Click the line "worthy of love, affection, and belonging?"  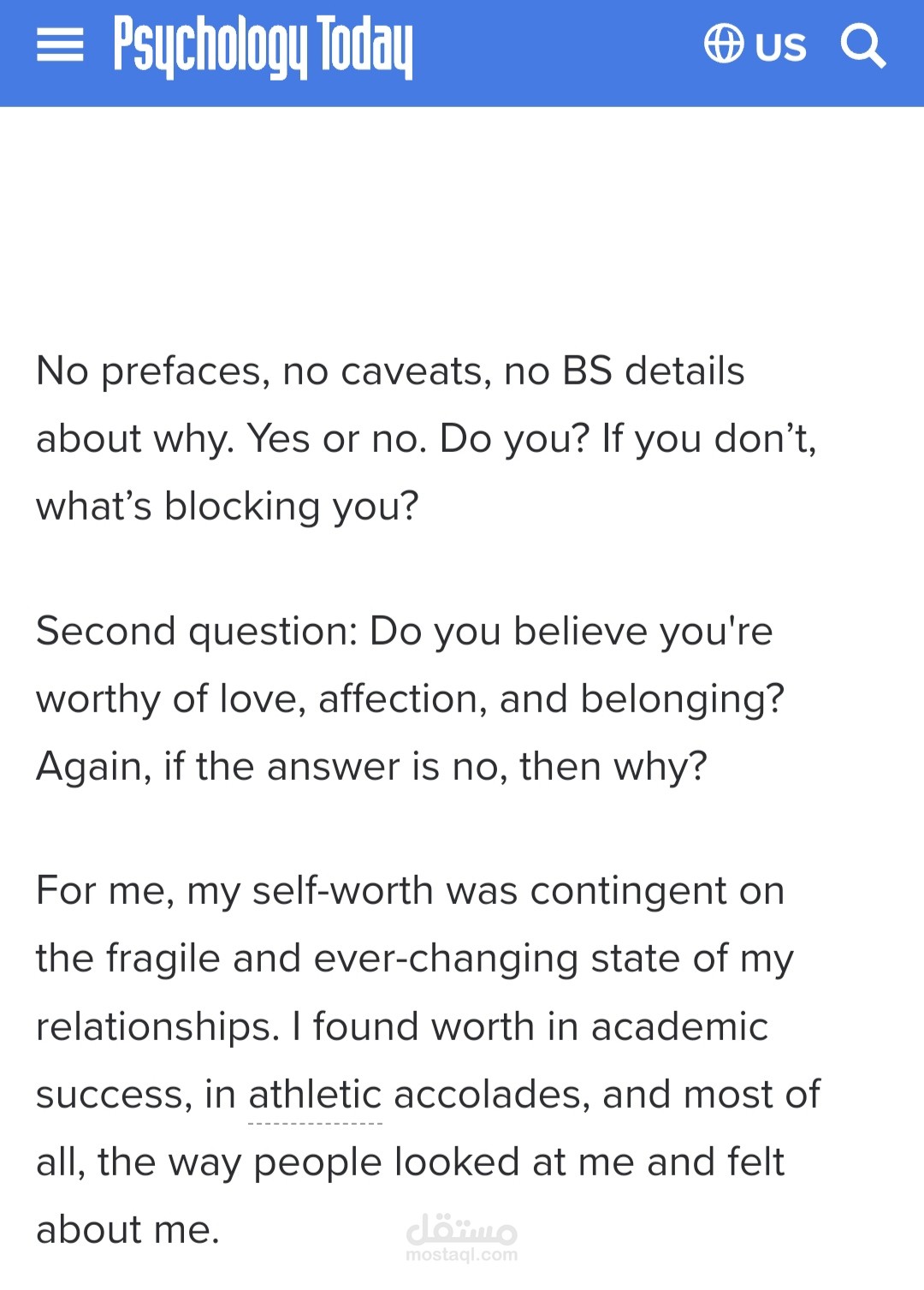(410, 699)
